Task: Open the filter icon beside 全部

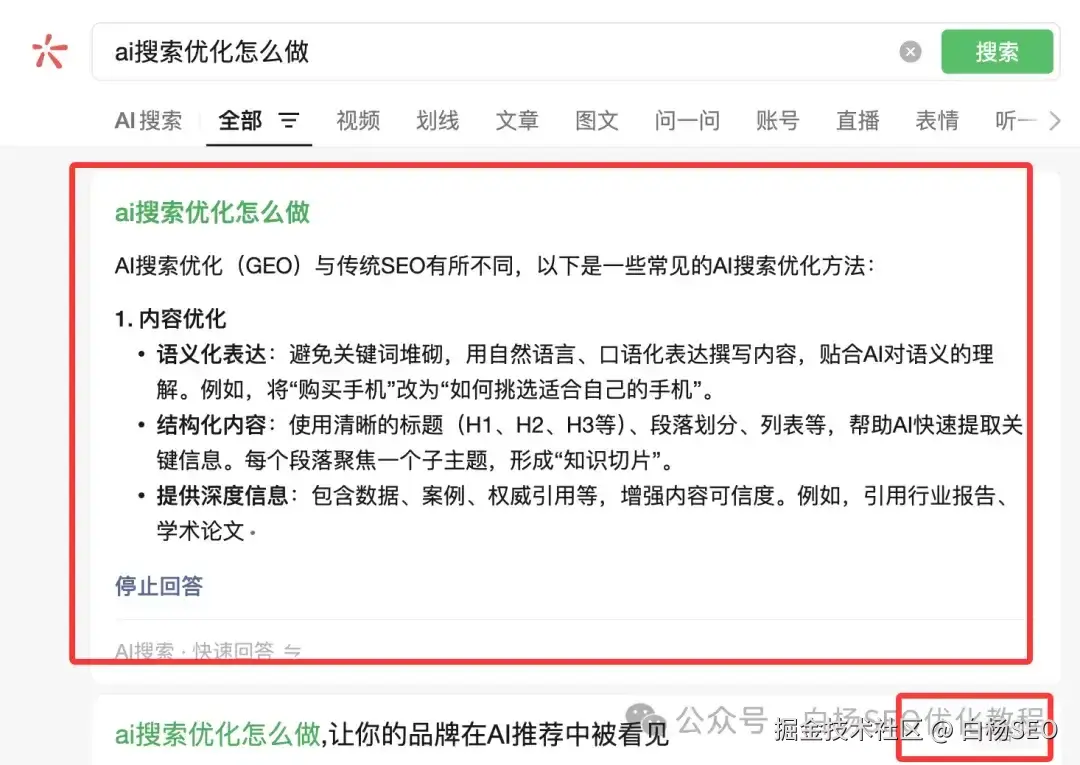Action: point(289,120)
